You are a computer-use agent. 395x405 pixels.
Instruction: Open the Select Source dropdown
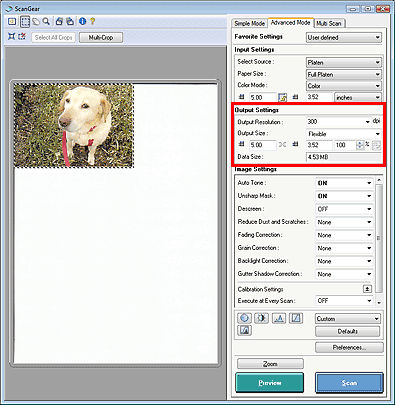344,62
